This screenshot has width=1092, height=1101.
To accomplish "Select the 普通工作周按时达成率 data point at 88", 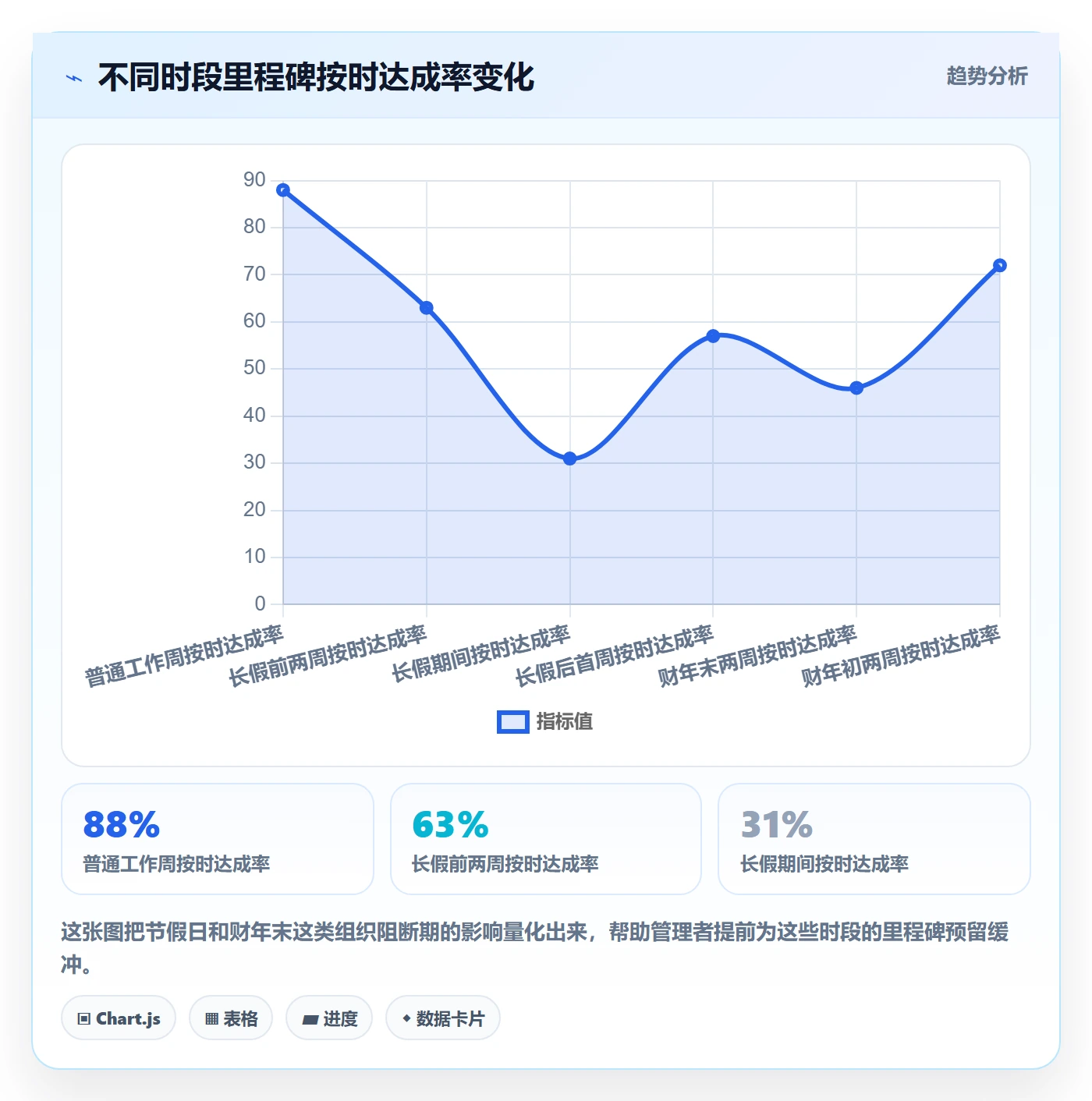I will coord(283,190).
